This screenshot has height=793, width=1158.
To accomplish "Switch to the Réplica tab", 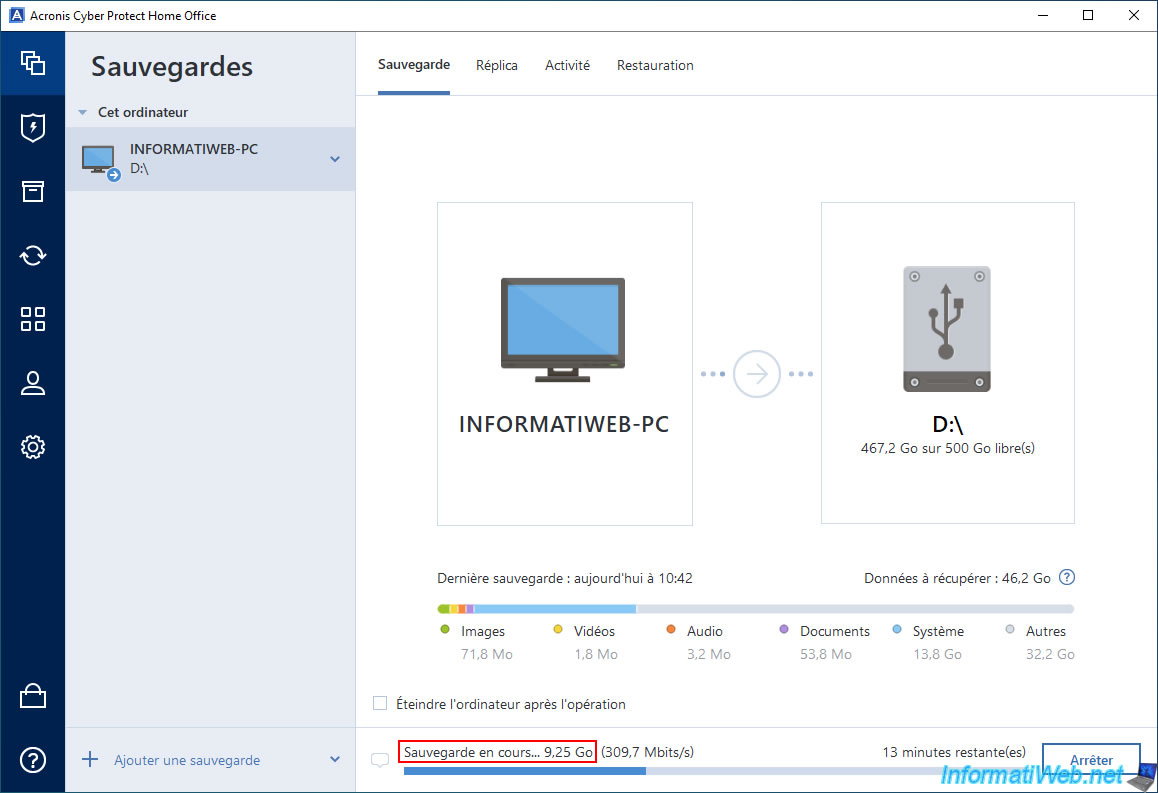I will pyautogui.click(x=496, y=65).
